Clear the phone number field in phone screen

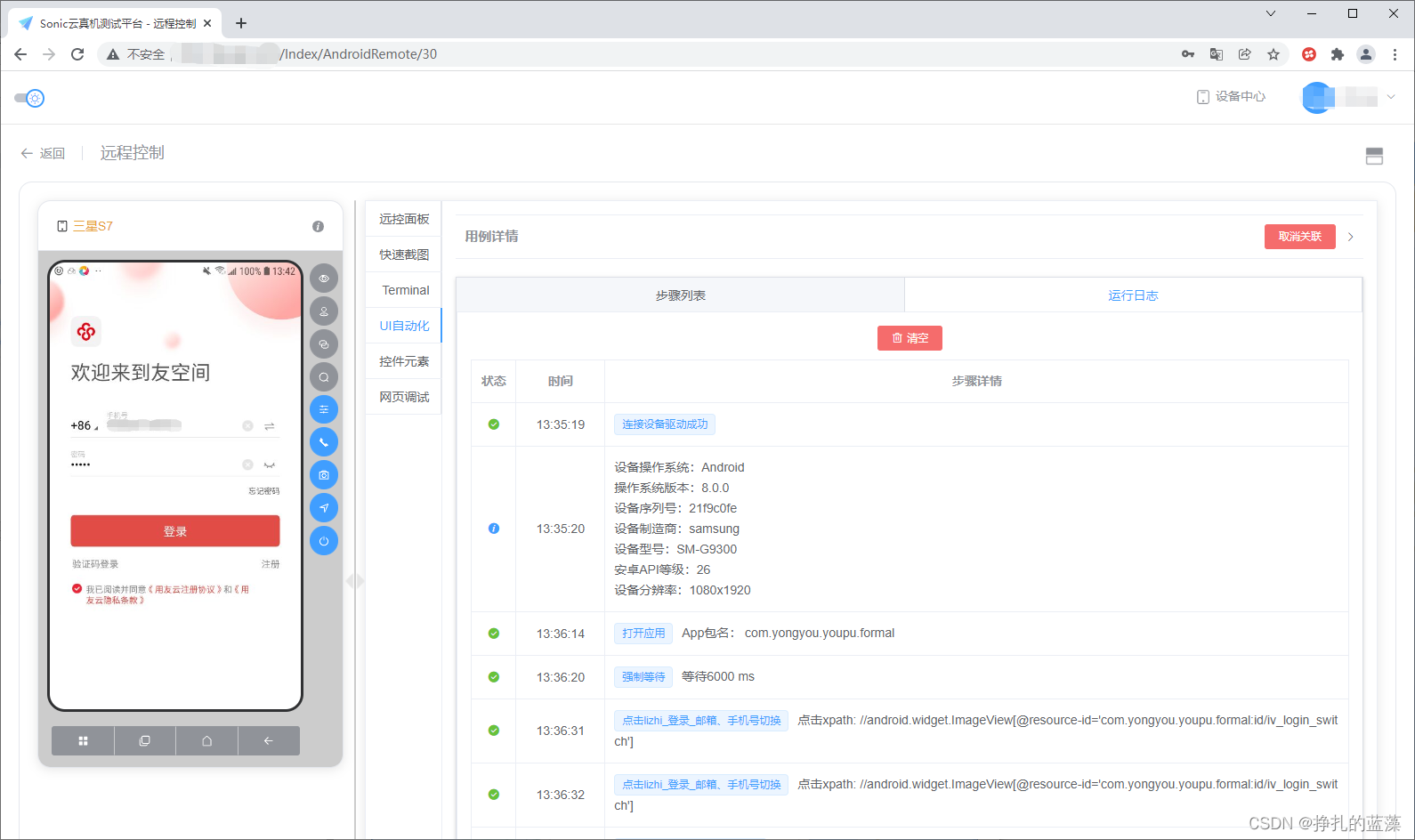coord(247,426)
